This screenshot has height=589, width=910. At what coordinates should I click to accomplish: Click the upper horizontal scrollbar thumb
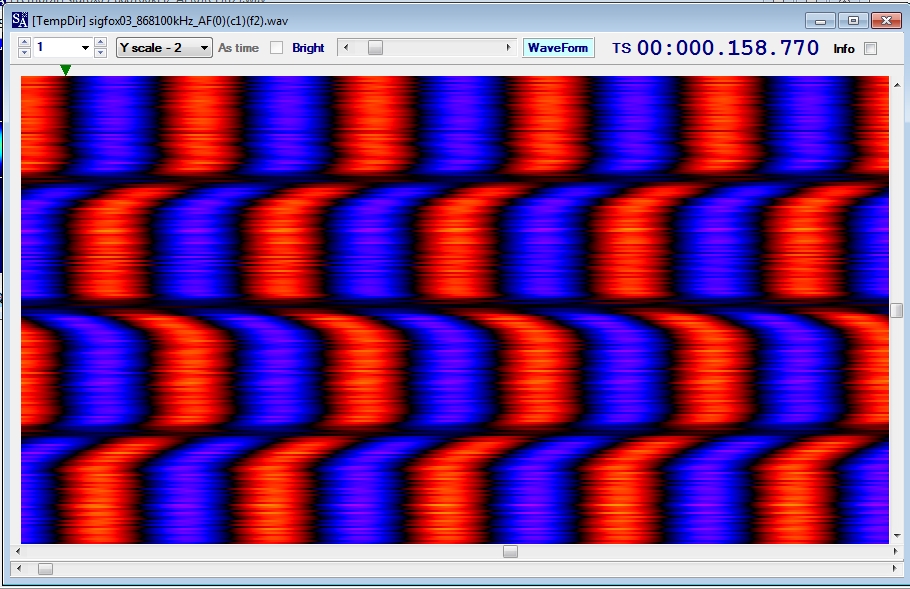tap(510, 551)
